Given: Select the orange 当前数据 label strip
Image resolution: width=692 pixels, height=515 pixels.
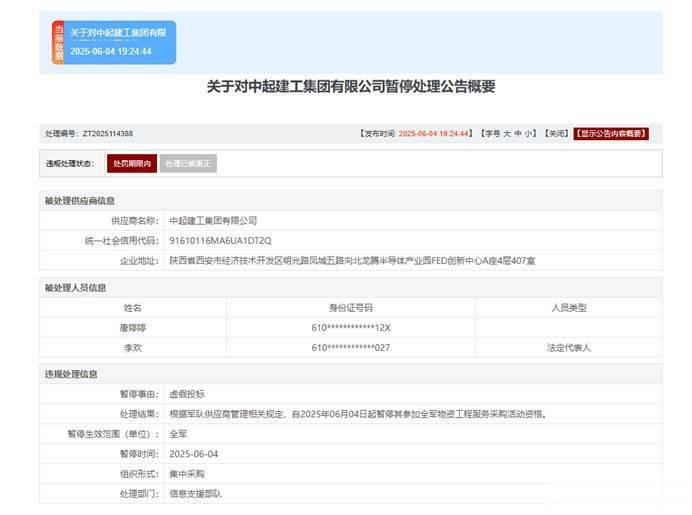Looking at the screenshot, I should tap(58, 42).
